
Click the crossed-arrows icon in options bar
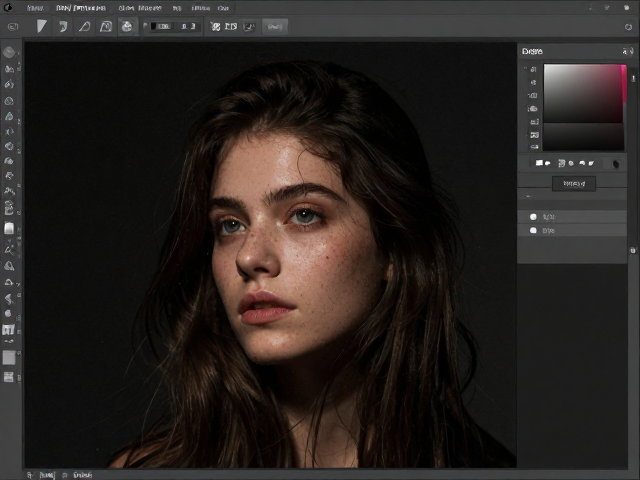pos(215,27)
